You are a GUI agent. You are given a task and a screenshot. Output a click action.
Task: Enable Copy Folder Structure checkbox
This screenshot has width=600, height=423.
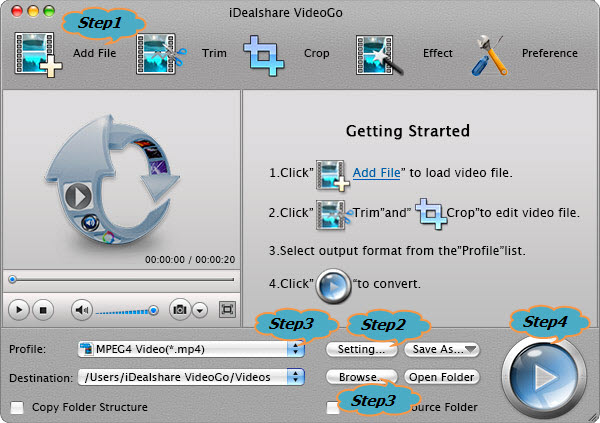[17, 407]
